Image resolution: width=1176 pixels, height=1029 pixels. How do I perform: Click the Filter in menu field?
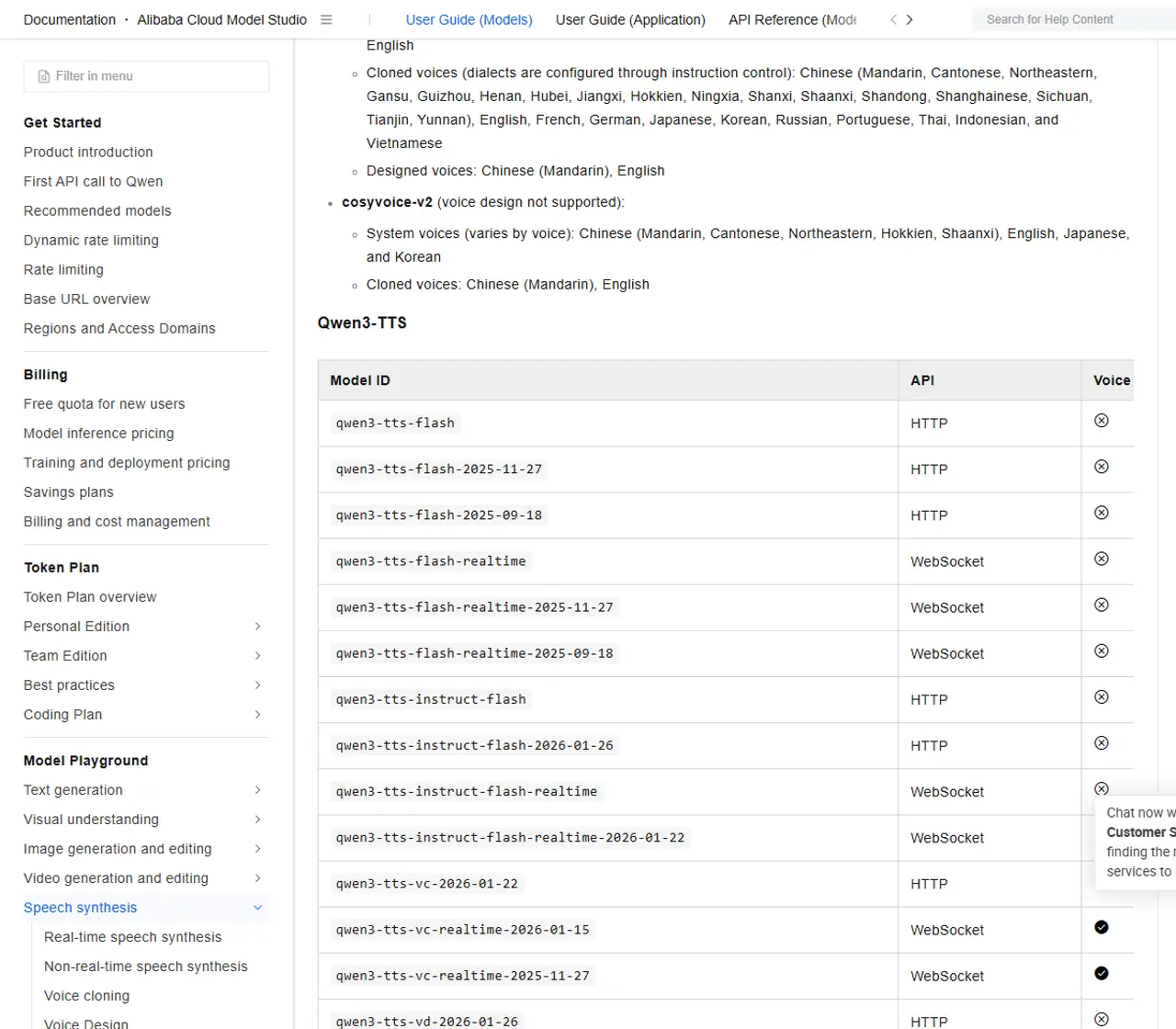pos(146,76)
